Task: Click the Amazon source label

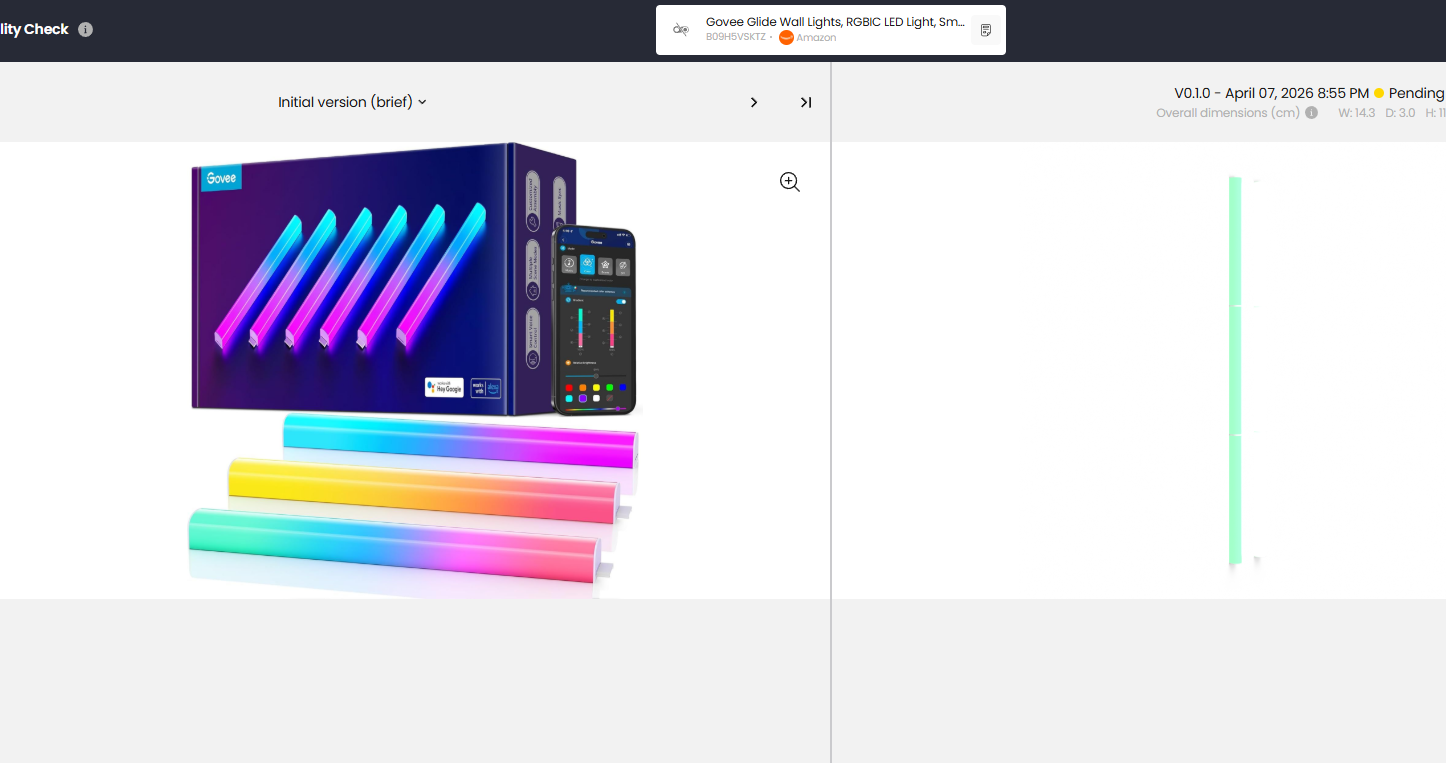Action: click(x=816, y=38)
